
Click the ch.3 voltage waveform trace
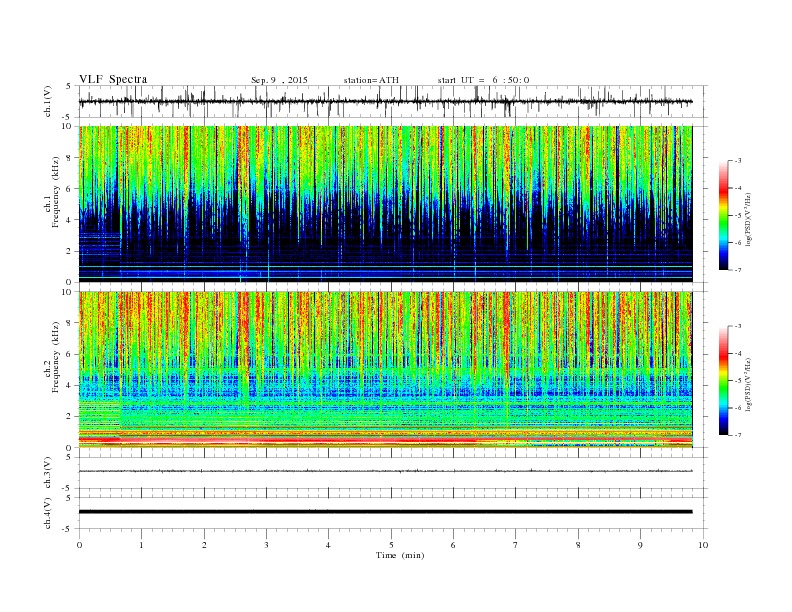385,471
